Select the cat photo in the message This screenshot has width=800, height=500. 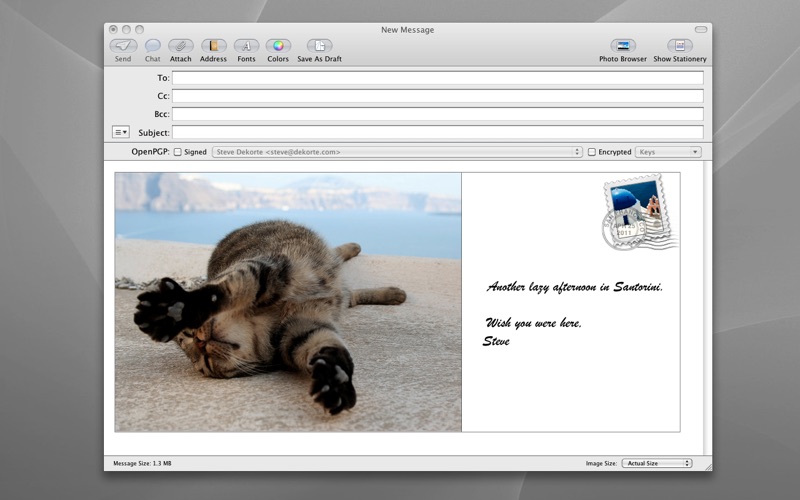pos(288,302)
